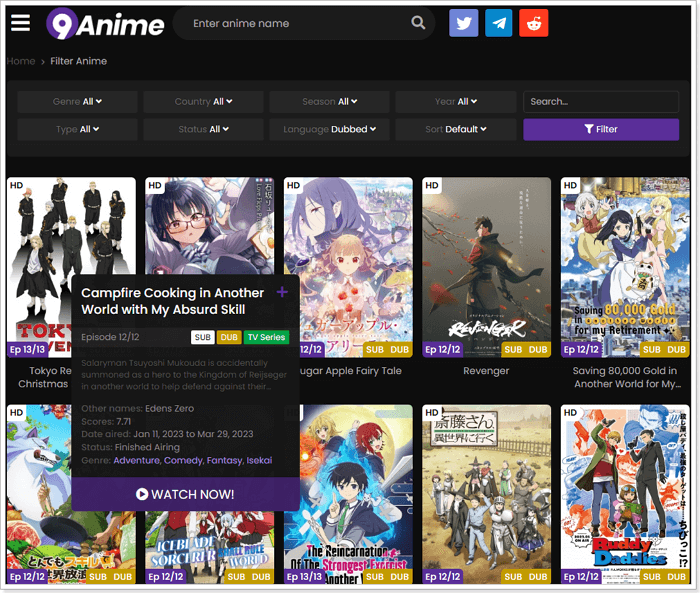The image size is (700, 593).
Task: Open the Handyman Saitou poster with armored group
Action: (x=486, y=494)
